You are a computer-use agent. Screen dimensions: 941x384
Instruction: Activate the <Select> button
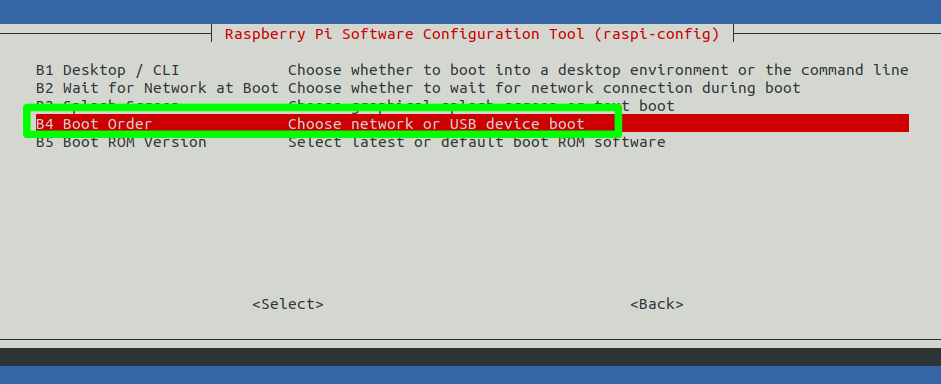[x=288, y=304]
